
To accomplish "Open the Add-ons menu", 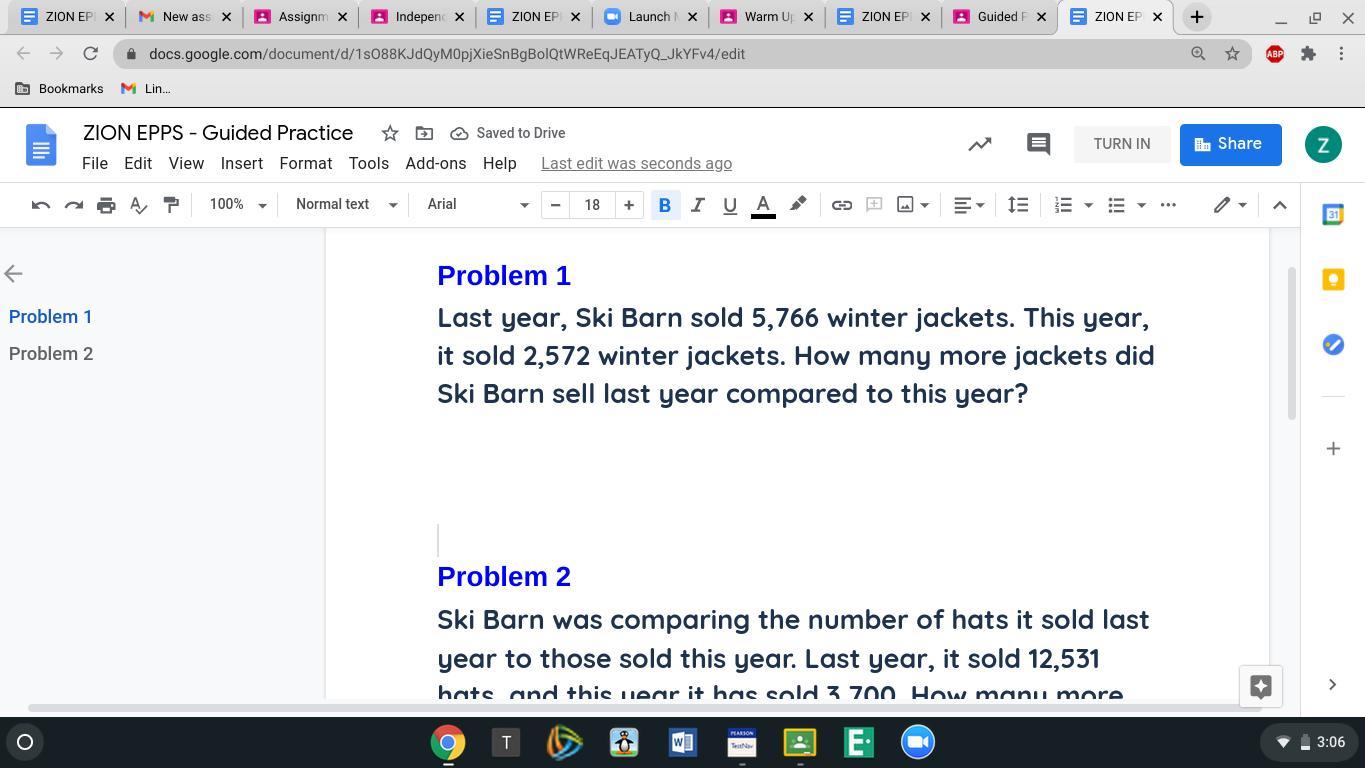I will tap(435, 163).
